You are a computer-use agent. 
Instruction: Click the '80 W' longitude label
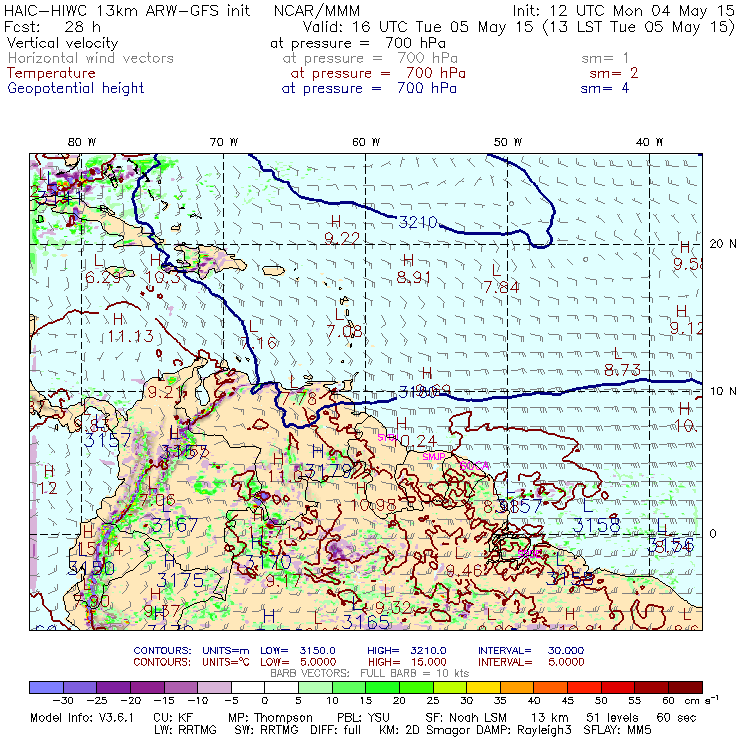coord(82,142)
